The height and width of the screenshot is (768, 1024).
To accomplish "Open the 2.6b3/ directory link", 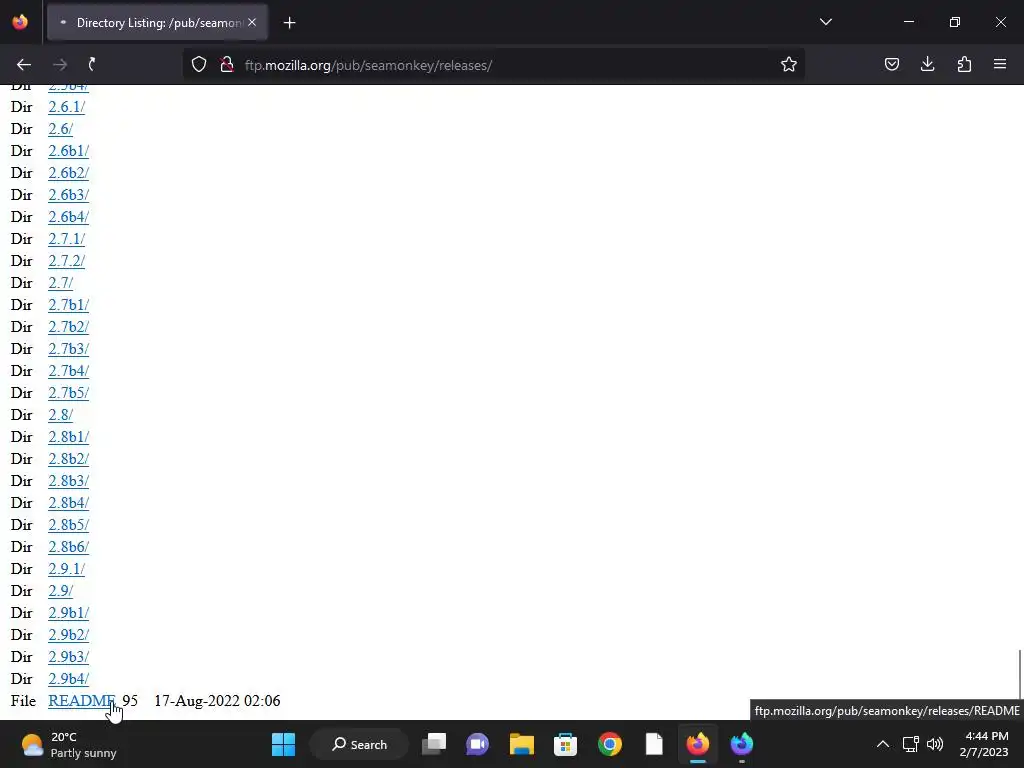I will tap(69, 195).
